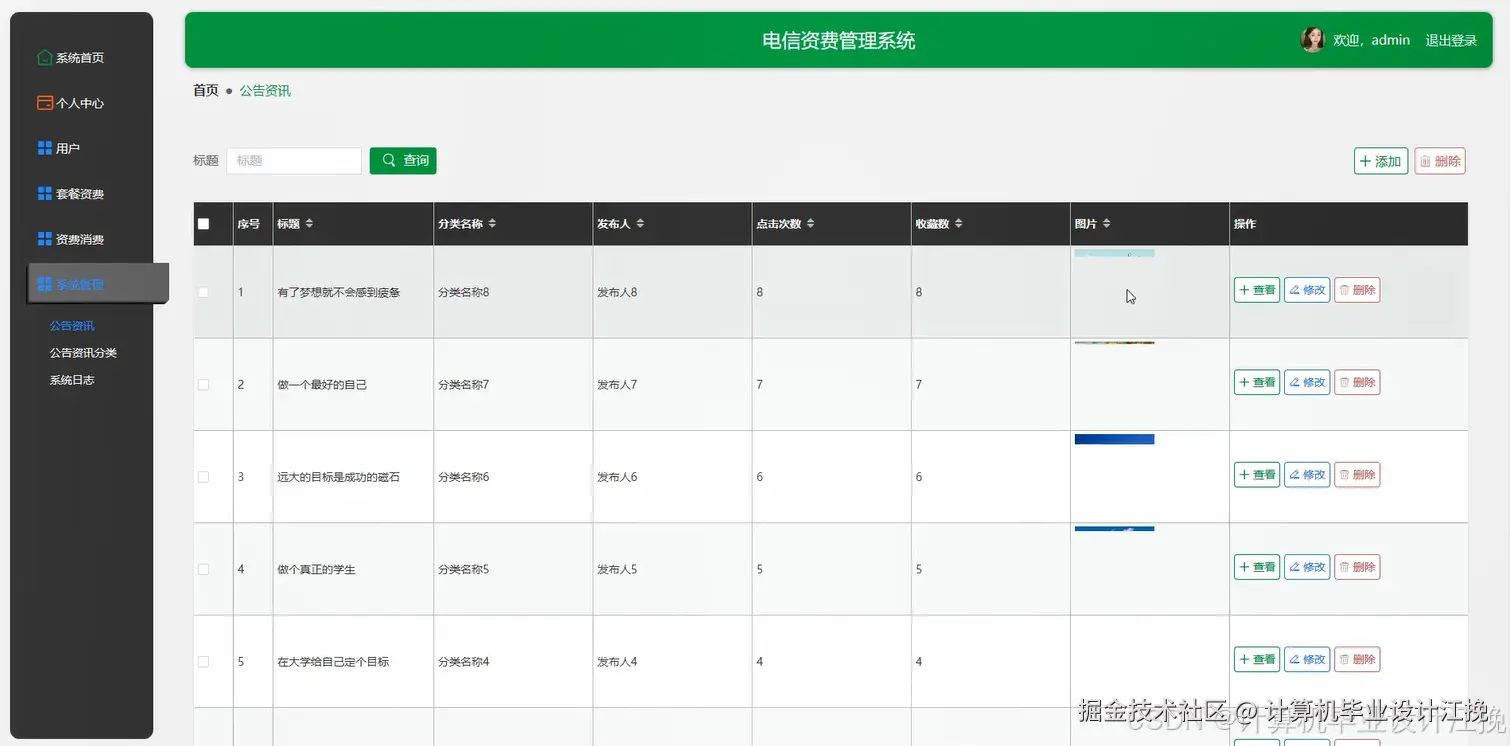Check the row 3 checkbox
This screenshot has height=746, width=1510.
tap(204, 477)
